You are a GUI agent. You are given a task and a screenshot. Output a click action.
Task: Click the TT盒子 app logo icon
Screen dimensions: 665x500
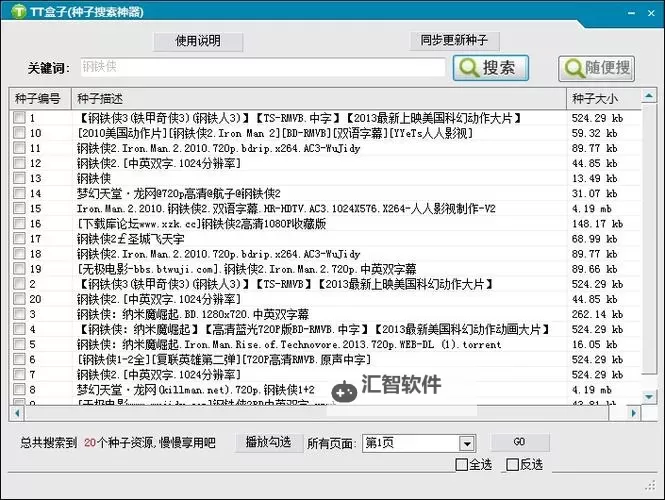(x=18, y=11)
